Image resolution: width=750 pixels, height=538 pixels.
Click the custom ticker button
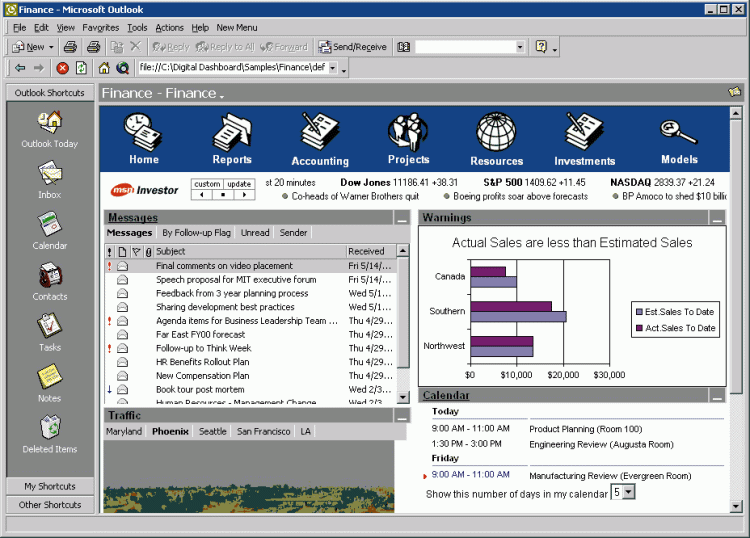coord(207,184)
